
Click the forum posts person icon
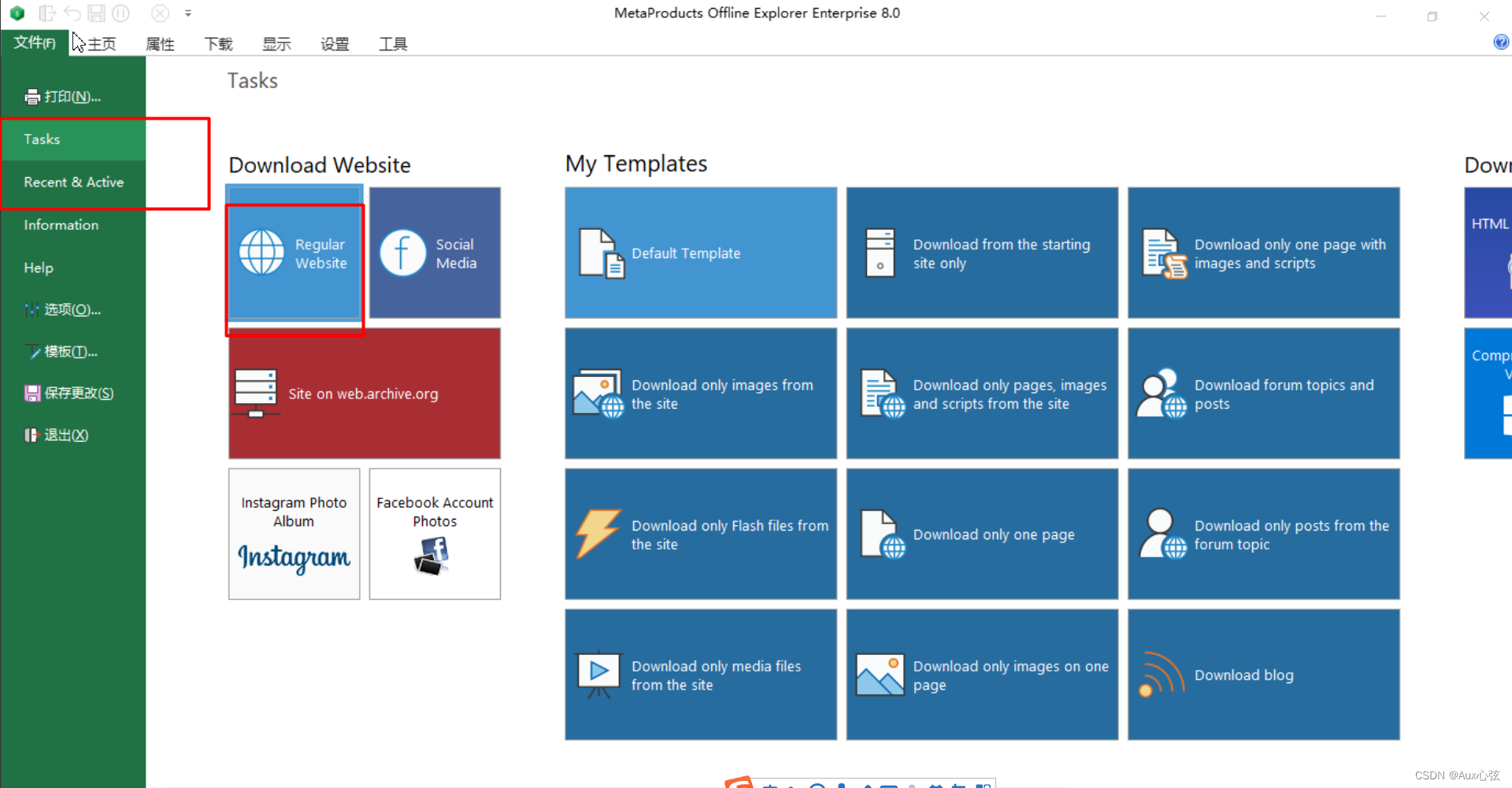pos(1163,534)
